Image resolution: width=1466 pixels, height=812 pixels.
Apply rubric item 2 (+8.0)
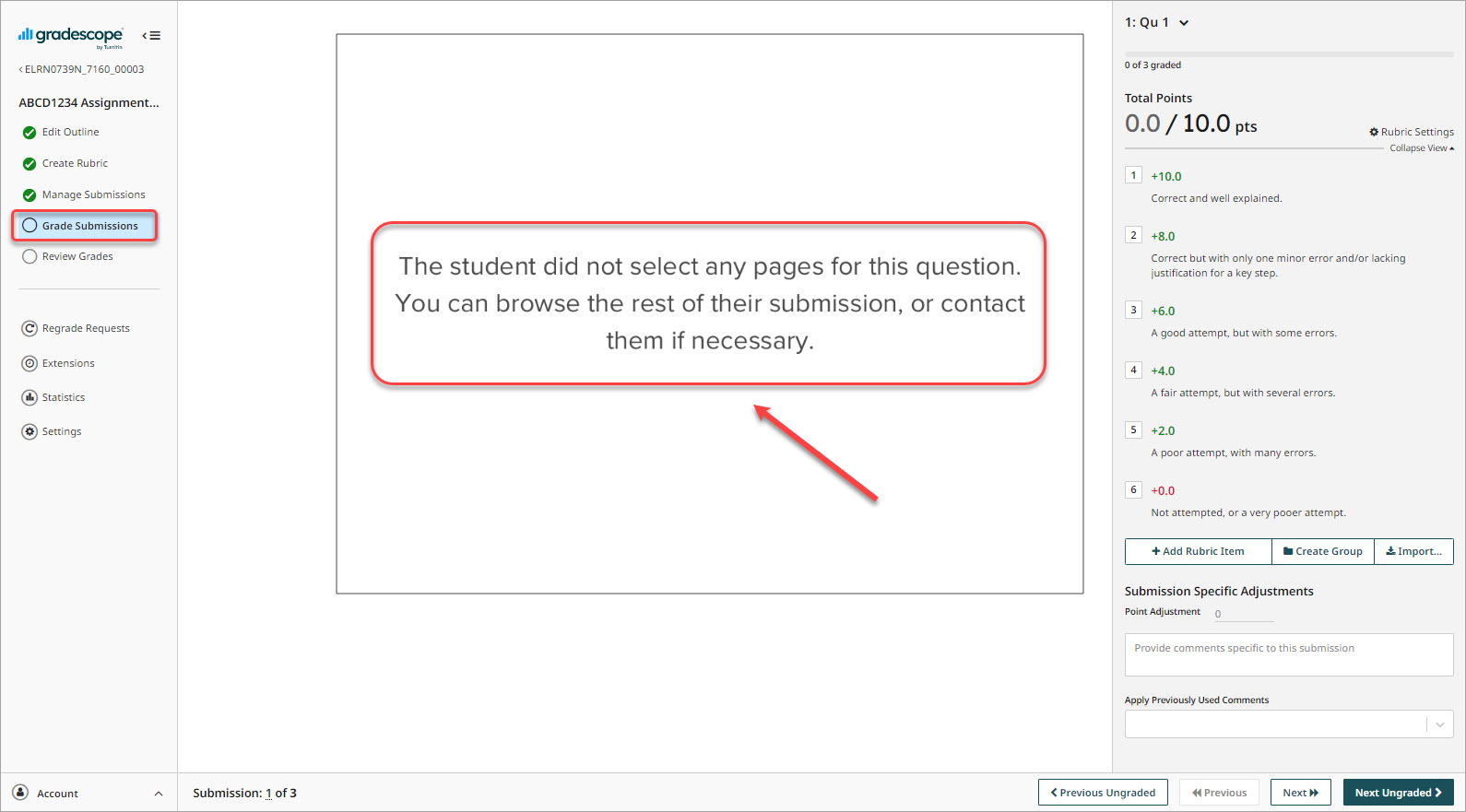pos(1133,235)
